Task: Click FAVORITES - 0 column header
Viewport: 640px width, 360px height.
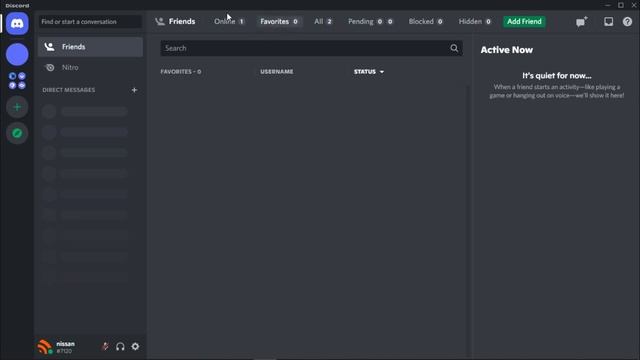Action: pyautogui.click(x=180, y=72)
